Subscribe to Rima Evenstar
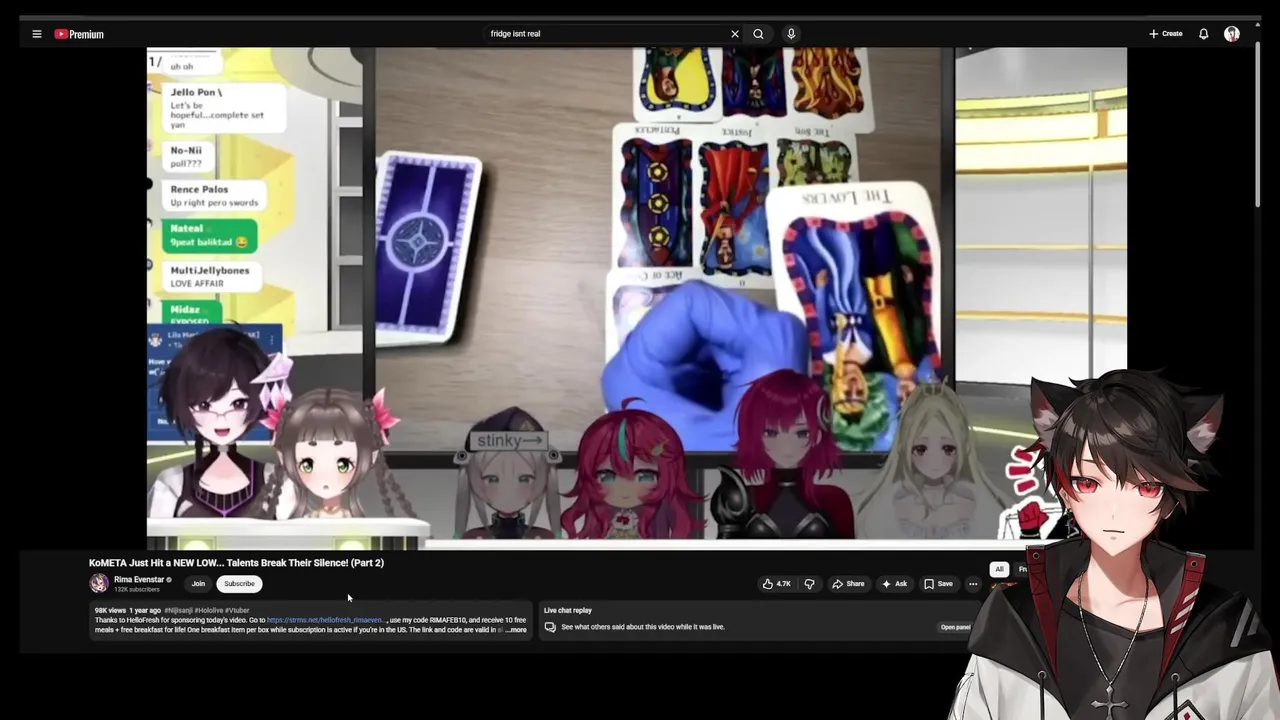 pos(239,584)
